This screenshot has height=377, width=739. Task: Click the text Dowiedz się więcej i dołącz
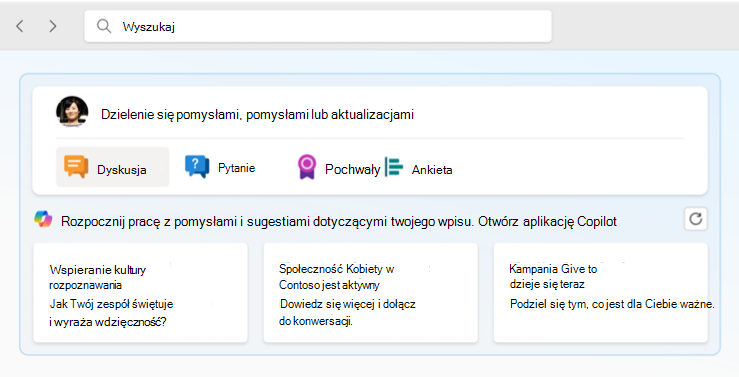pyautogui.click(x=348, y=304)
